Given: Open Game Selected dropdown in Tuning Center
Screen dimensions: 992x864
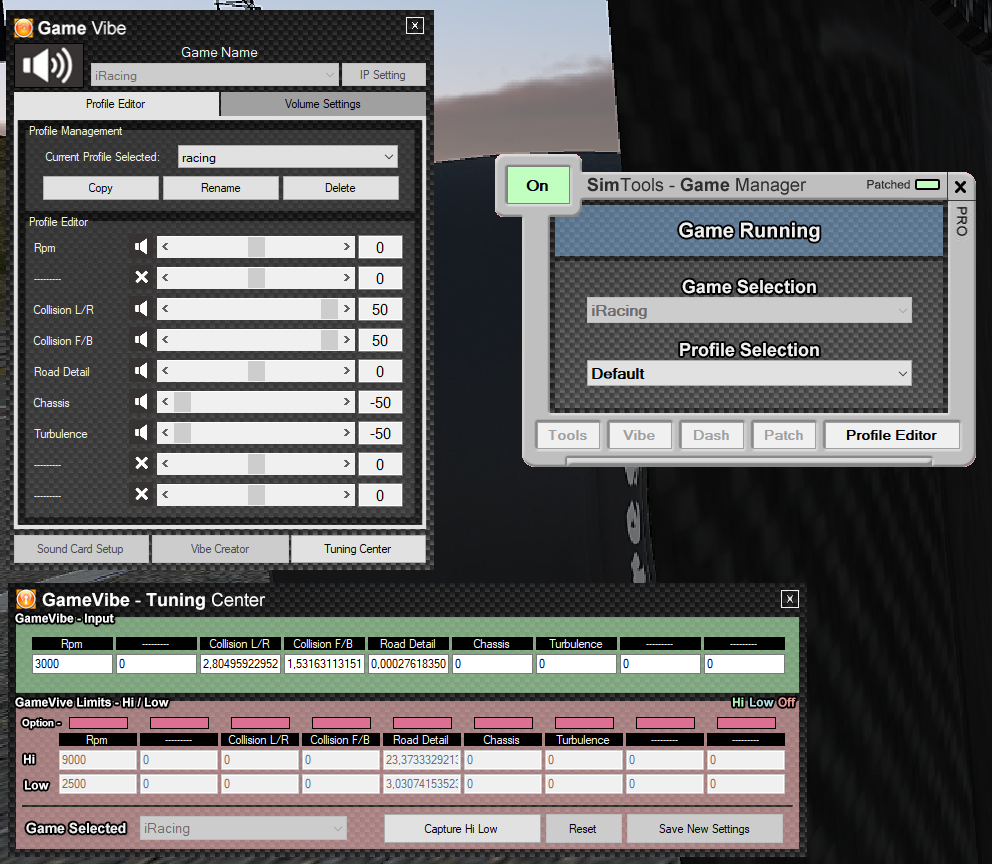Looking at the screenshot, I should (x=243, y=828).
